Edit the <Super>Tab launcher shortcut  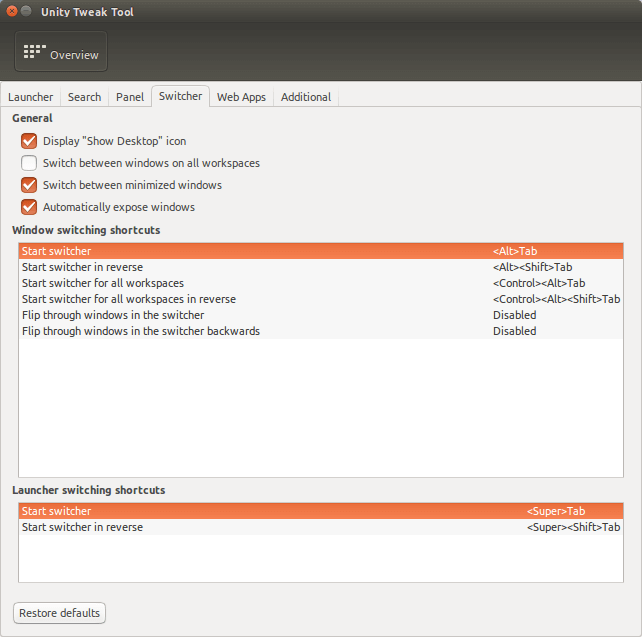click(x=556, y=511)
